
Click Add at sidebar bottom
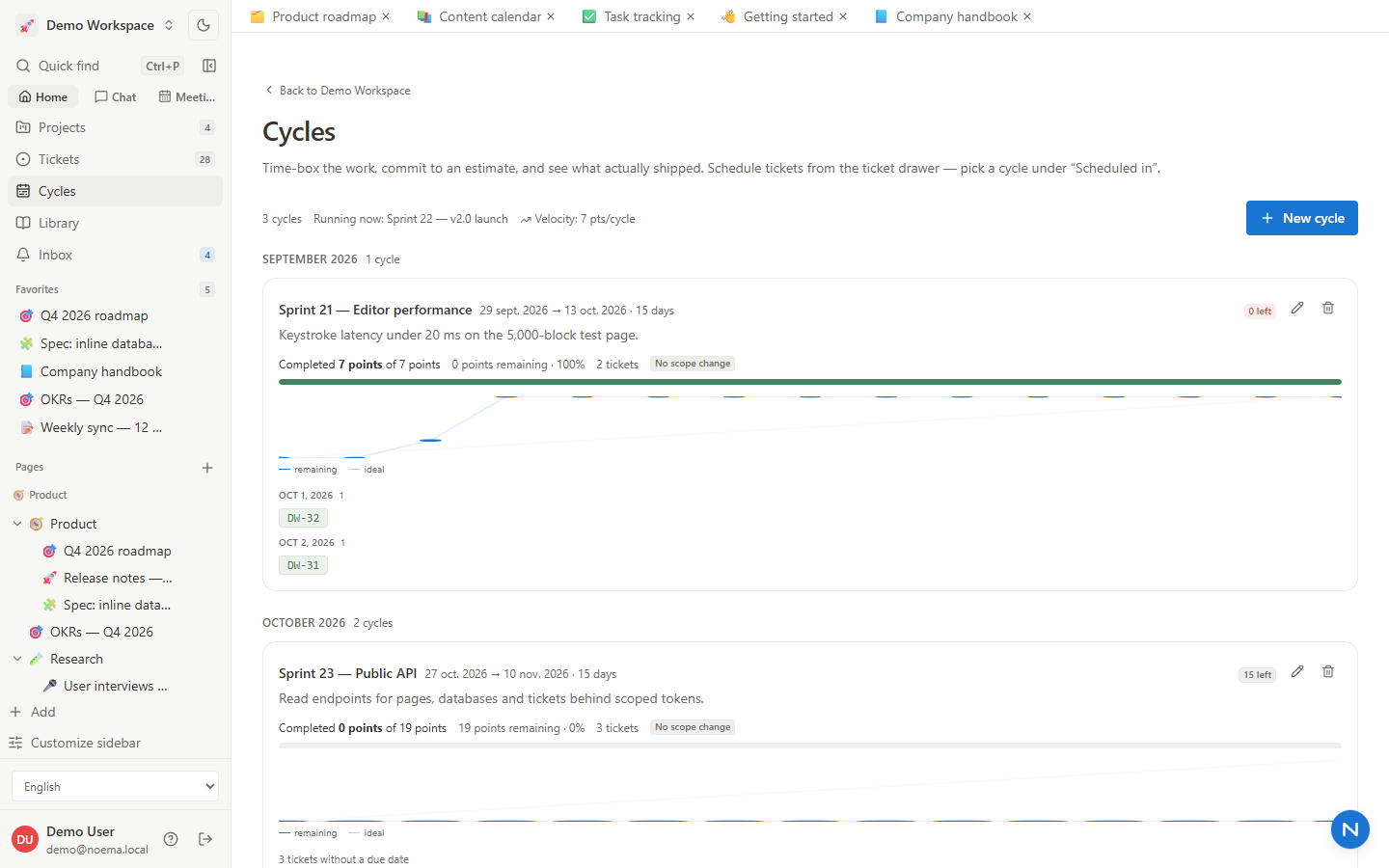33,712
